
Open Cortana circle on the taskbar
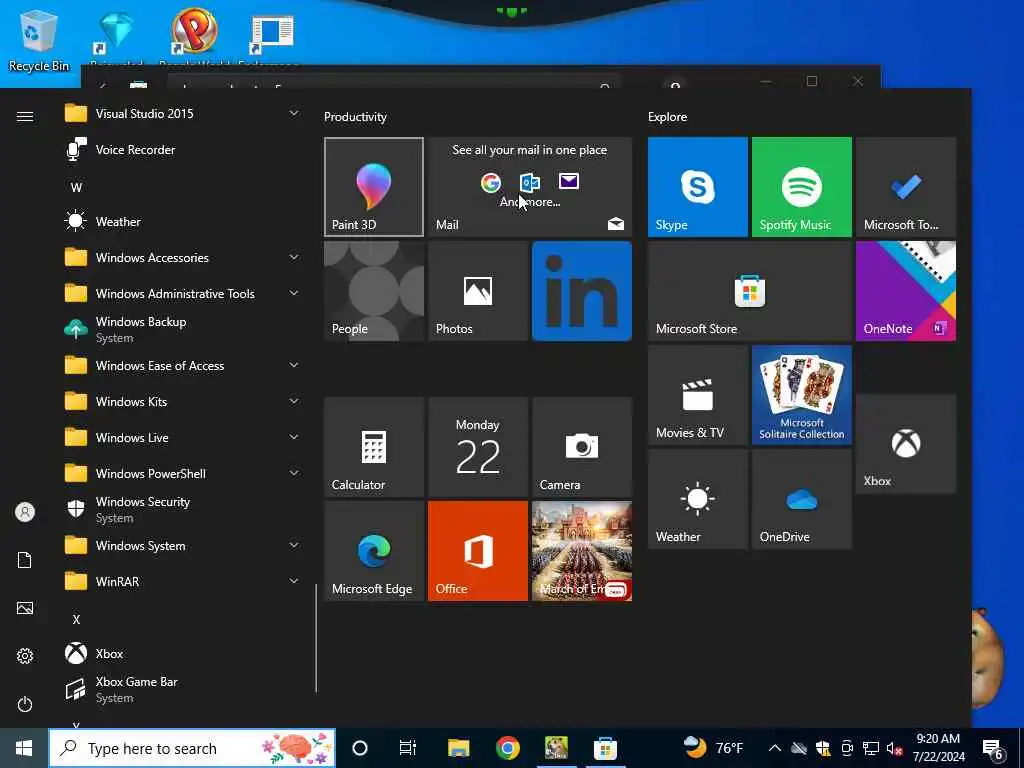coord(360,748)
